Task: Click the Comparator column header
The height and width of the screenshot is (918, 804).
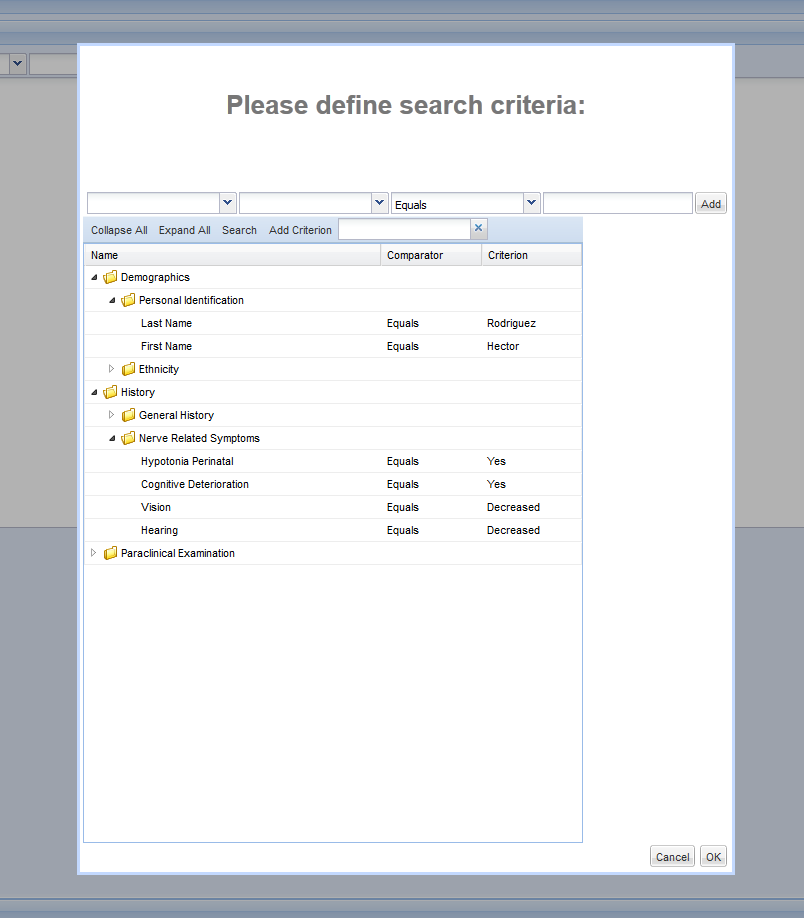Action: point(431,255)
